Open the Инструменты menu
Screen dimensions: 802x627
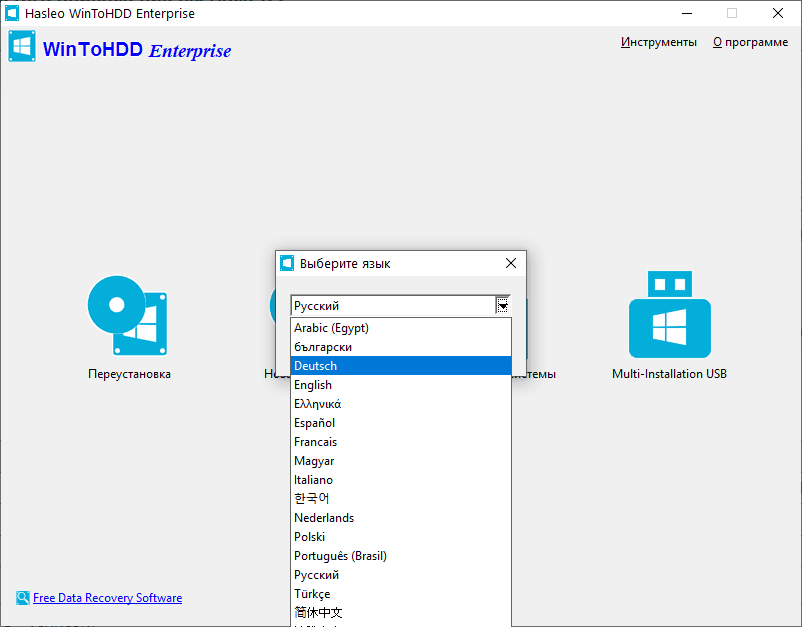(x=659, y=42)
